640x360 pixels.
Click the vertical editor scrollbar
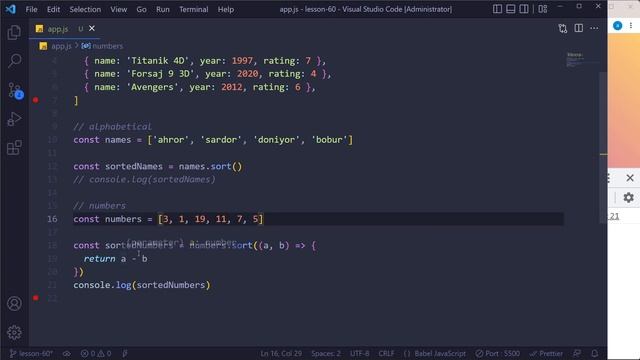point(603,147)
